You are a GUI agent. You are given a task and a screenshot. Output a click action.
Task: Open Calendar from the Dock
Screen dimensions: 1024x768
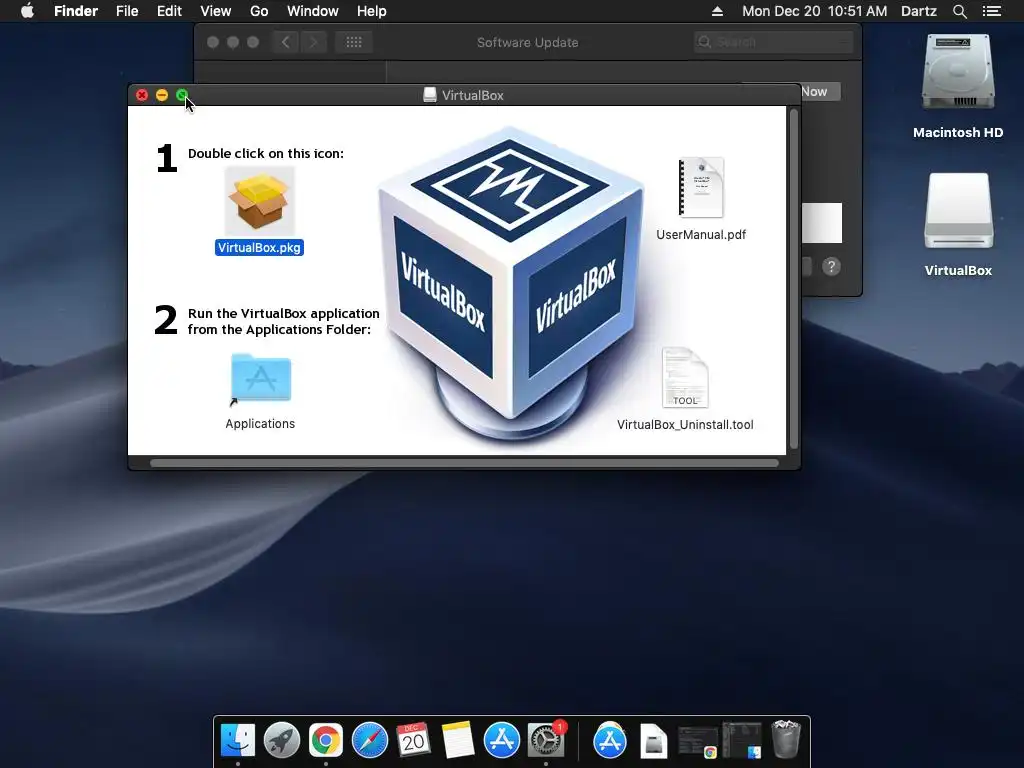coord(413,741)
